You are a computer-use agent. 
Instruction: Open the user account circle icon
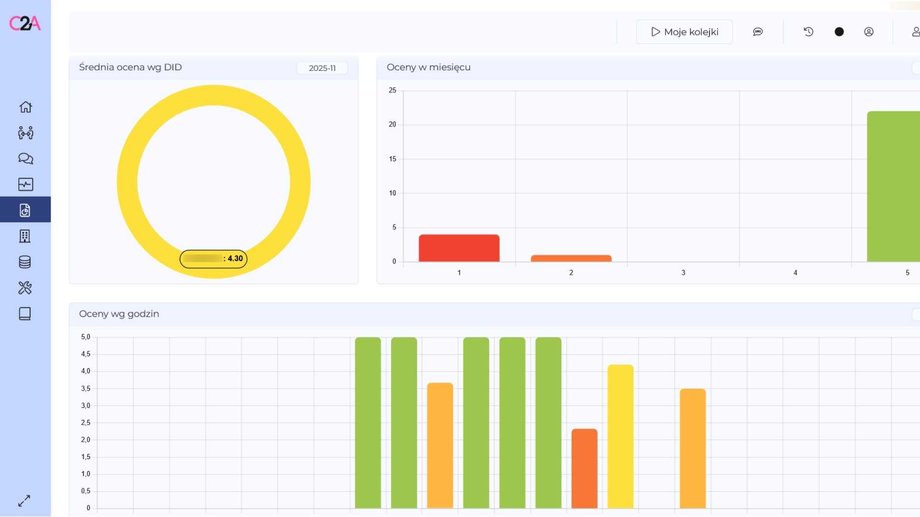pyautogui.click(x=869, y=32)
